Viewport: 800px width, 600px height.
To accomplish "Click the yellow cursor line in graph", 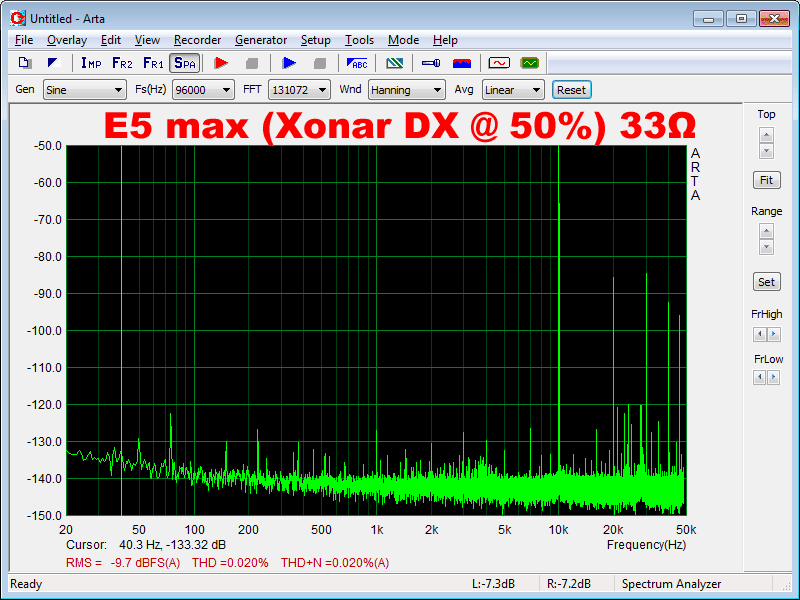I will click(x=121, y=331).
